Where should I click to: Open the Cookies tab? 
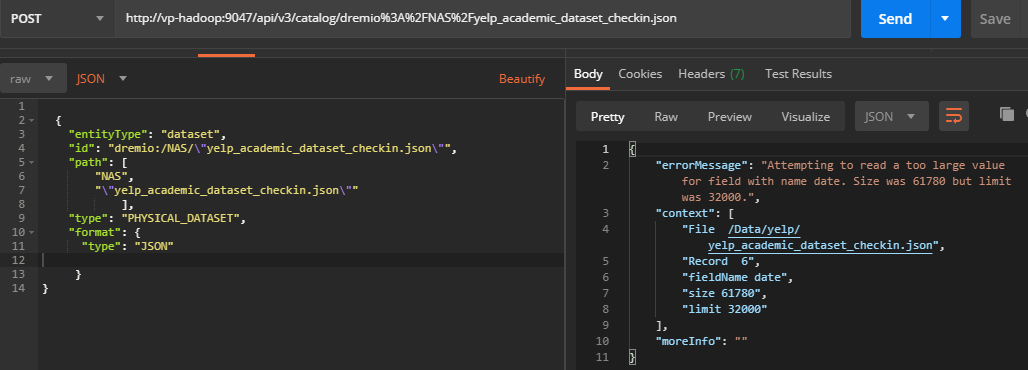640,74
